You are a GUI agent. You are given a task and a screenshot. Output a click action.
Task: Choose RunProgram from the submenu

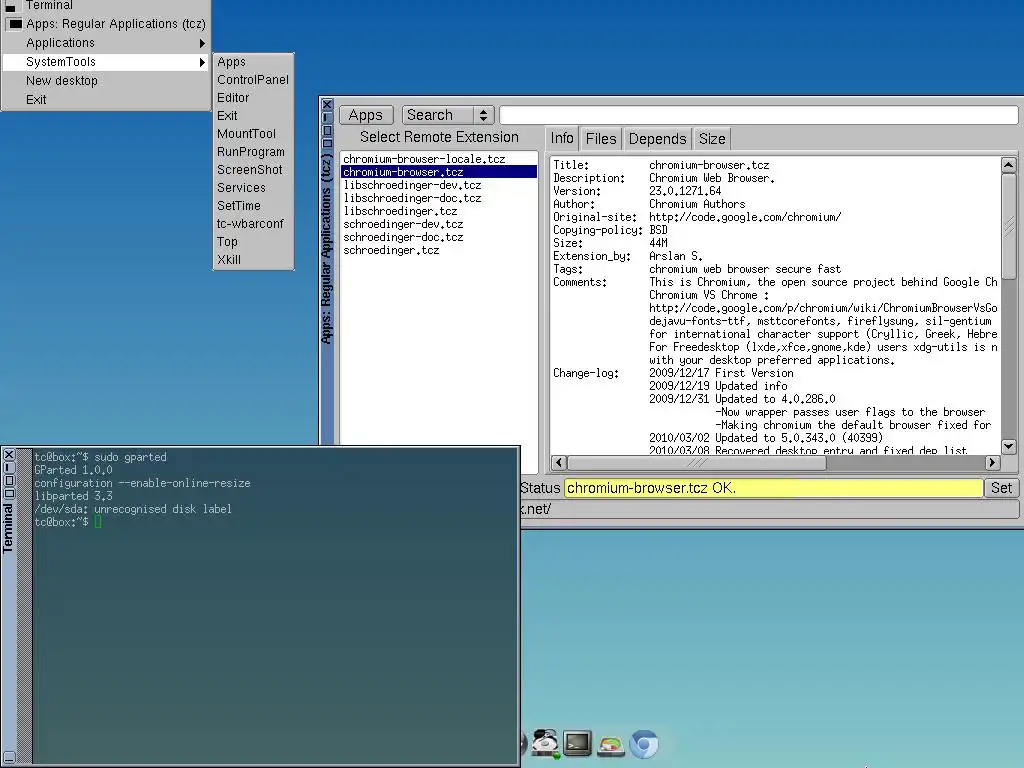tap(251, 152)
